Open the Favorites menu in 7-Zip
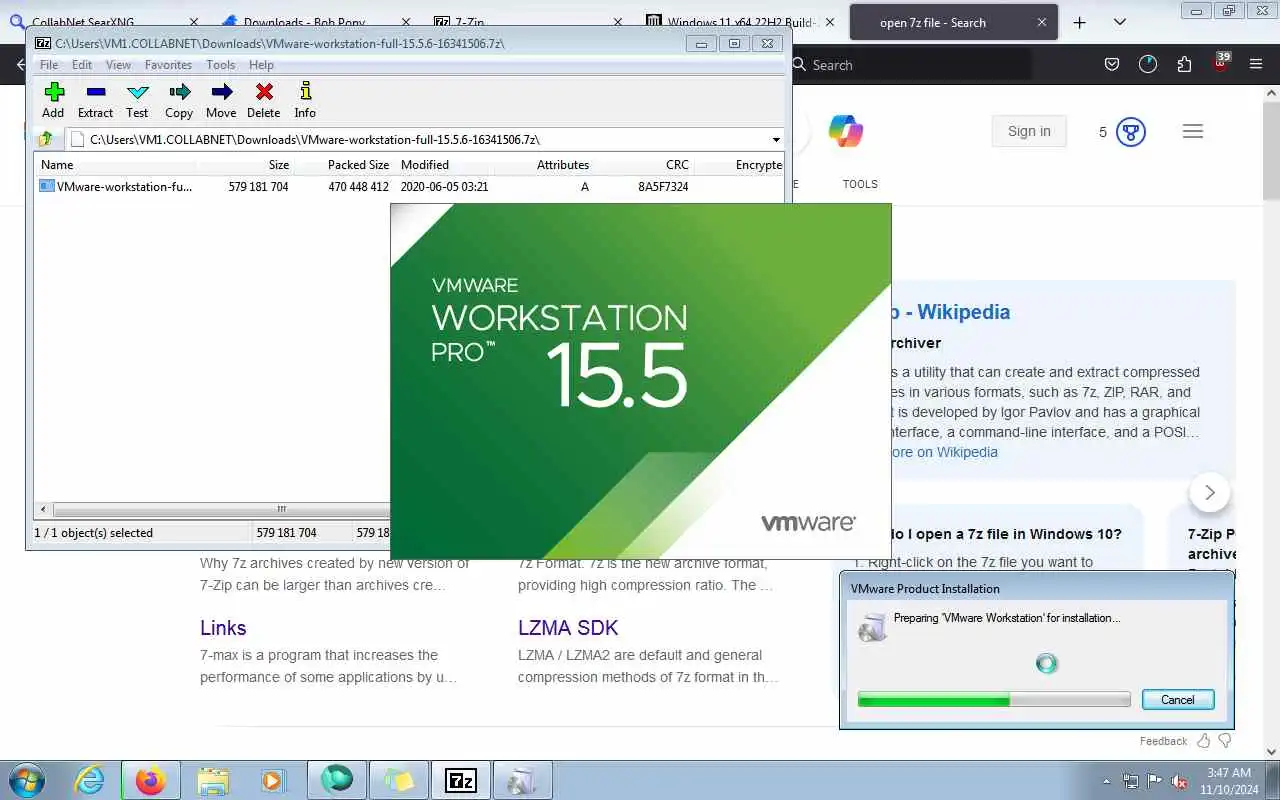This screenshot has width=1280, height=800. [168, 65]
